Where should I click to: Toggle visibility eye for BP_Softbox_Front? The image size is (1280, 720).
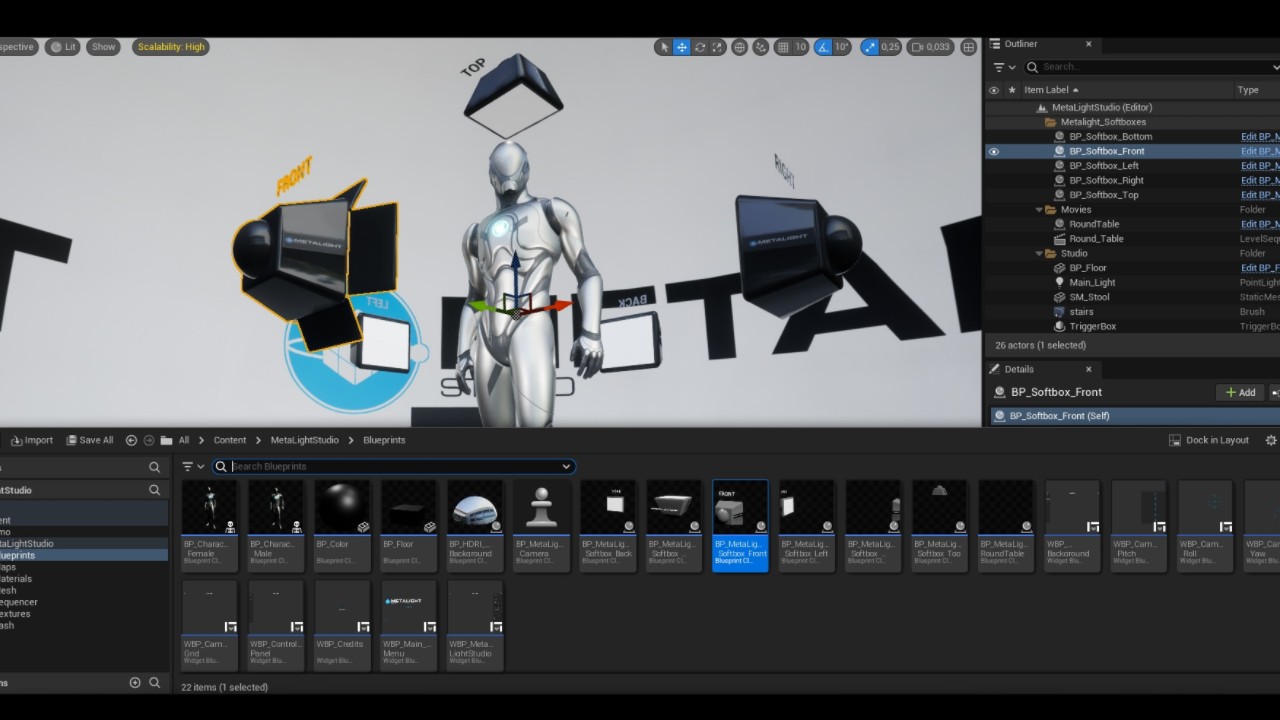[993, 151]
